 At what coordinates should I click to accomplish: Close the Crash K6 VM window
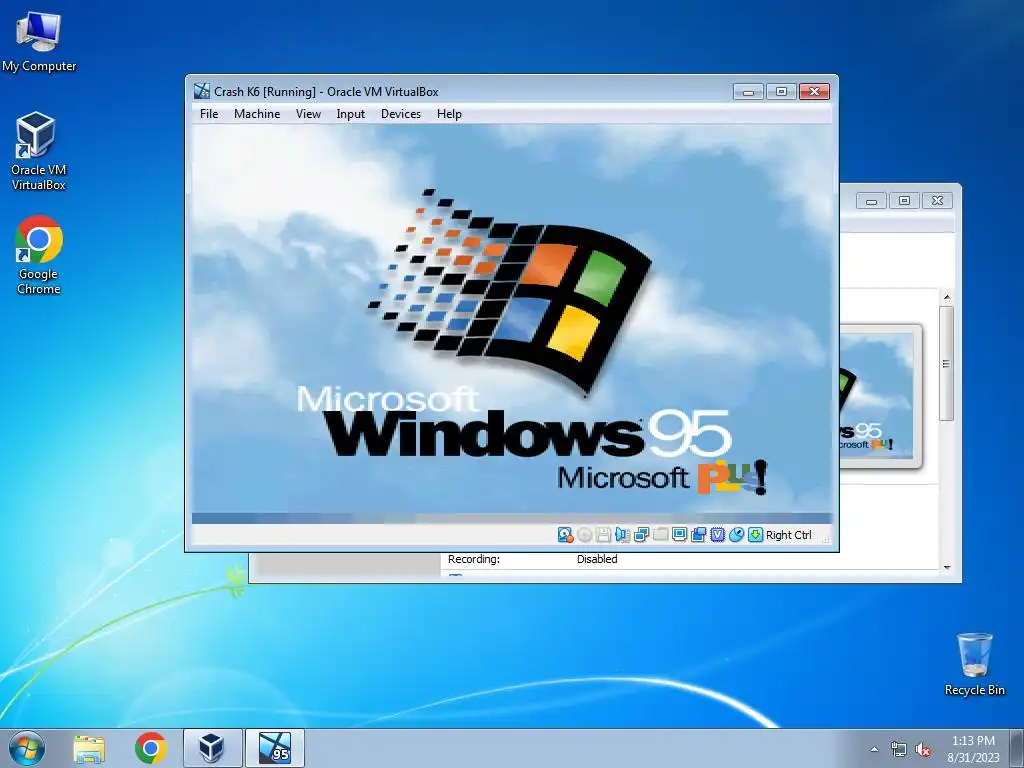point(814,91)
